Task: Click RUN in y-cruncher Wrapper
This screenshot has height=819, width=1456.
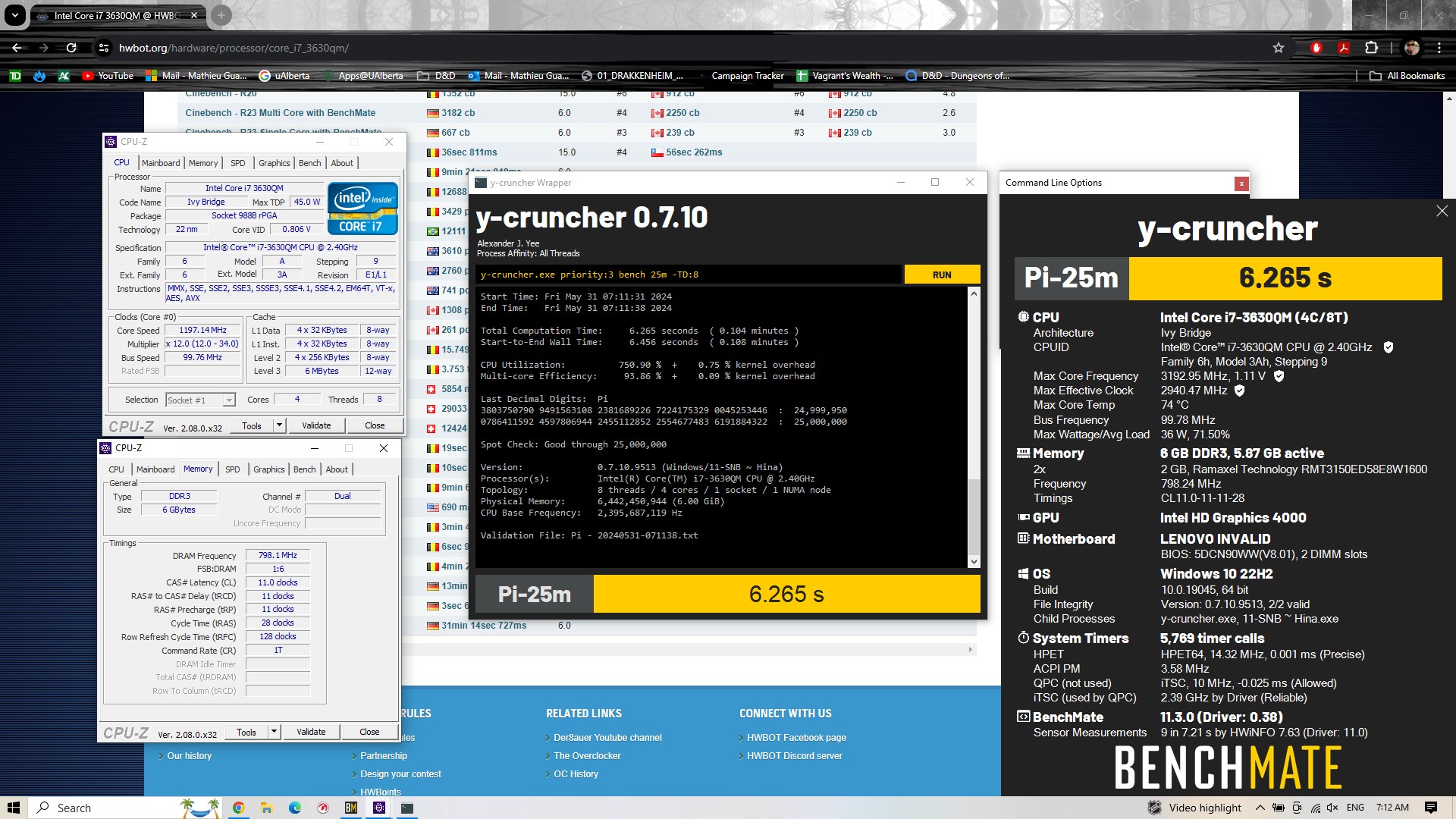Action: click(x=942, y=275)
